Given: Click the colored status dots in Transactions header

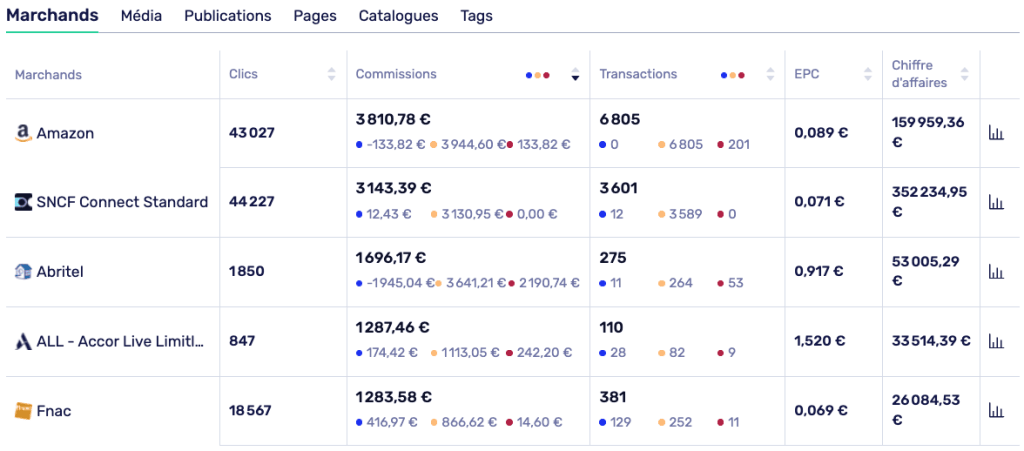Looking at the screenshot, I should [733, 75].
